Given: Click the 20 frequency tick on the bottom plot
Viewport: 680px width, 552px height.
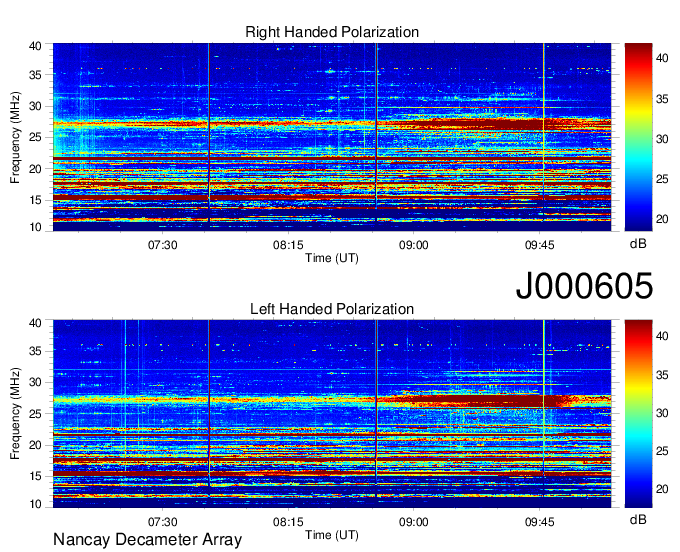Looking at the screenshot, I should pyautogui.click(x=35, y=445).
